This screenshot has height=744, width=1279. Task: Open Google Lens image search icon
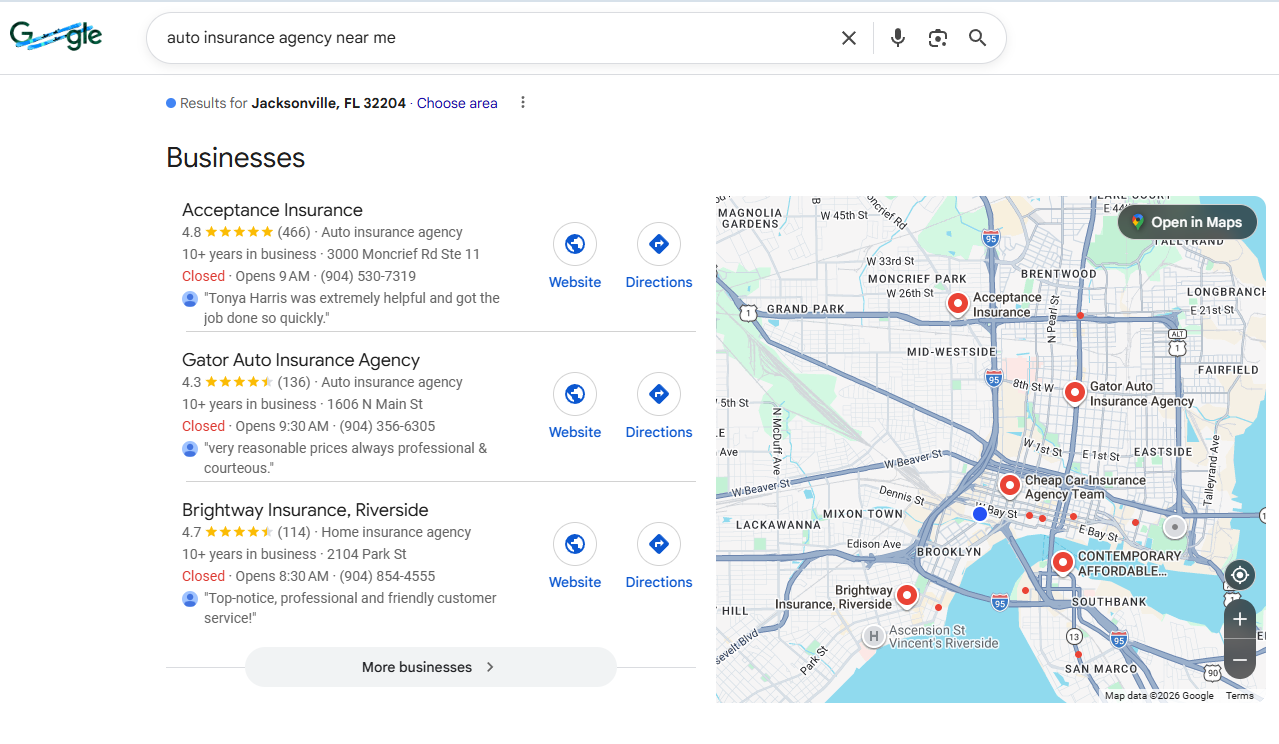[x=937, y=38]
